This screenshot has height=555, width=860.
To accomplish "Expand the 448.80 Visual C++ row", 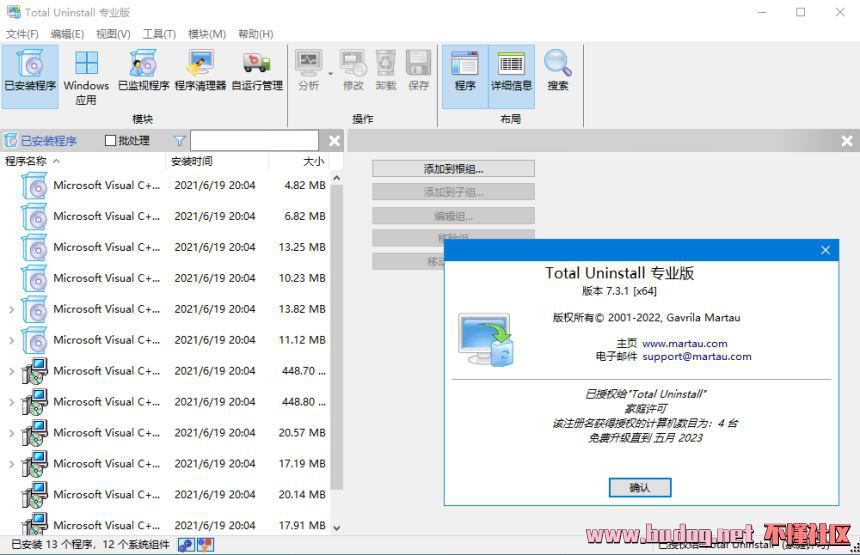I will pyautogui.click(x=12, y=402).
